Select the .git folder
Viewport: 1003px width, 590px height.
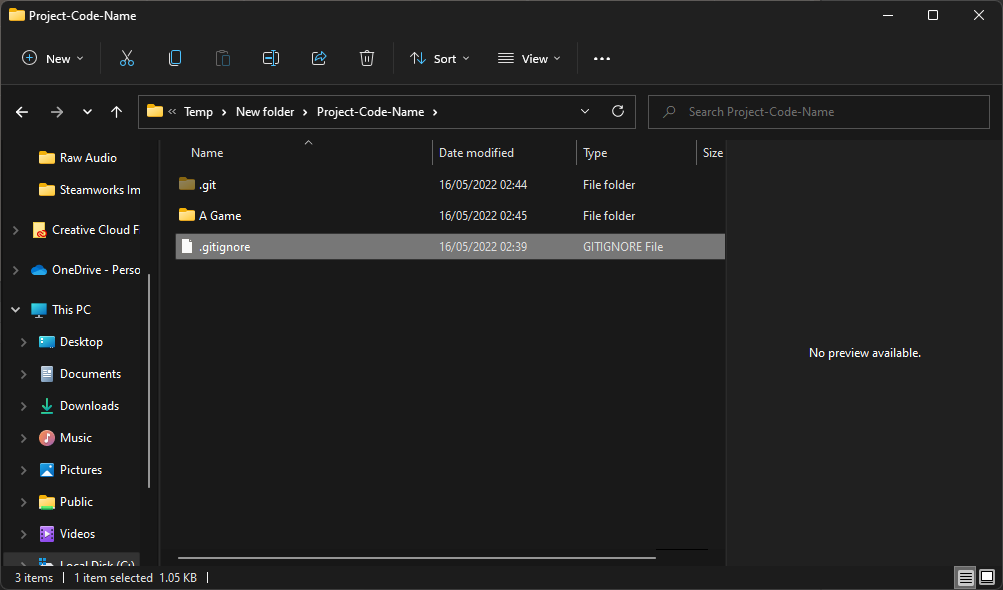450,184
